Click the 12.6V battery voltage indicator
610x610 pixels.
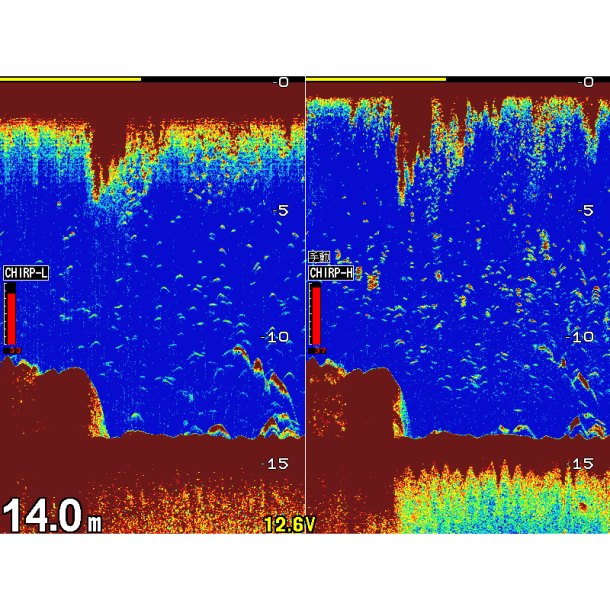[x=289, y=524]
